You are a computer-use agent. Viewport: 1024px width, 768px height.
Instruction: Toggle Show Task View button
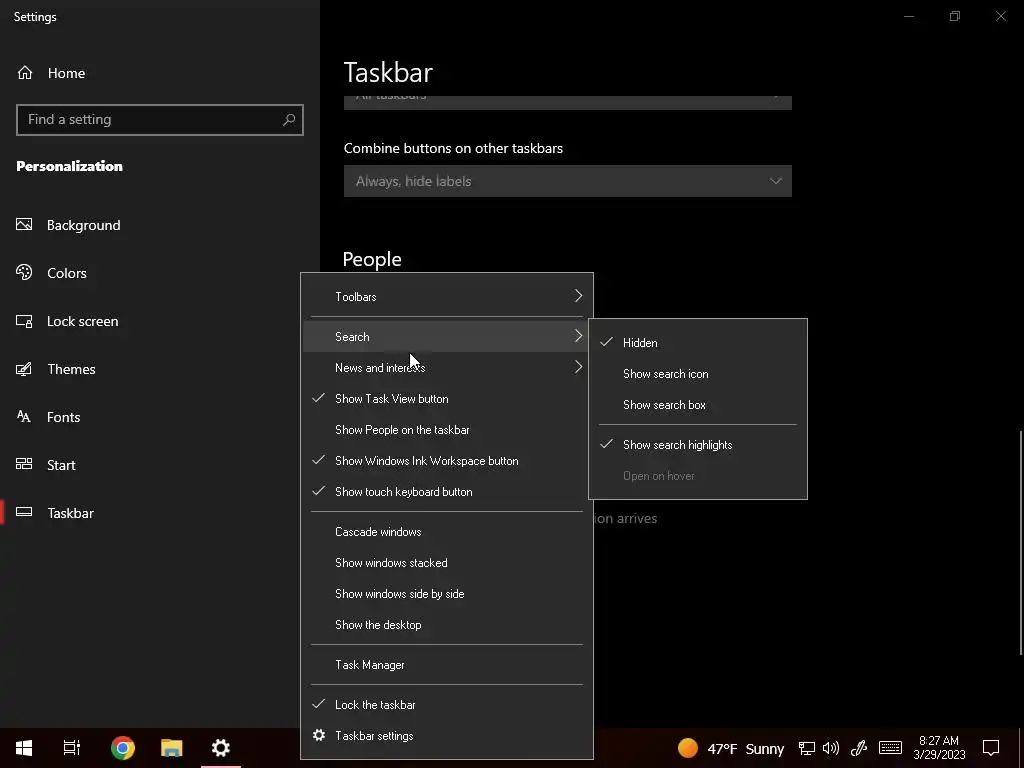tap(447, 399)
